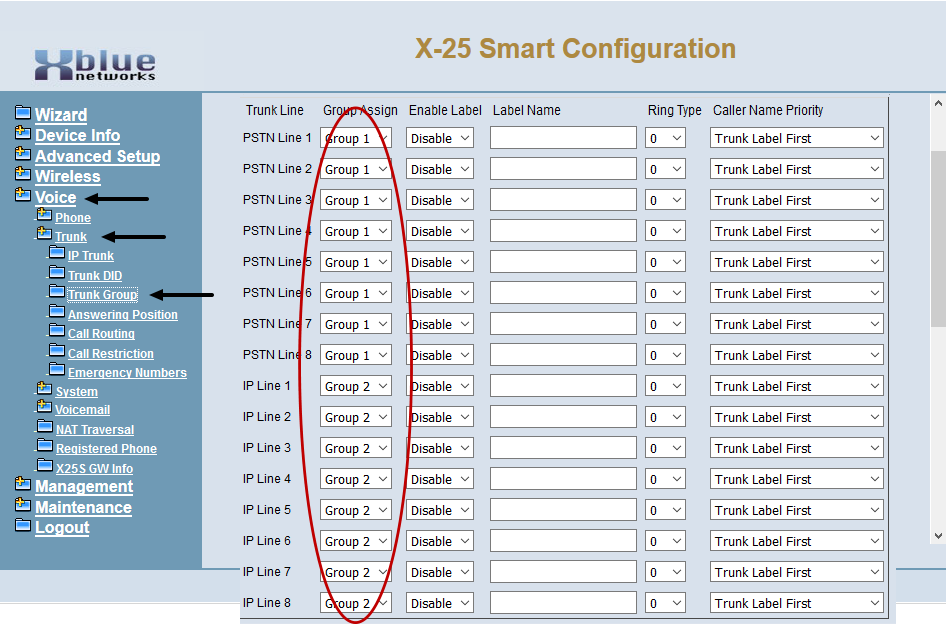Viewport: 946px width, 624px height.
Task: Click Label Name field for IP Line 2
Action: click(x=563, y=417)
